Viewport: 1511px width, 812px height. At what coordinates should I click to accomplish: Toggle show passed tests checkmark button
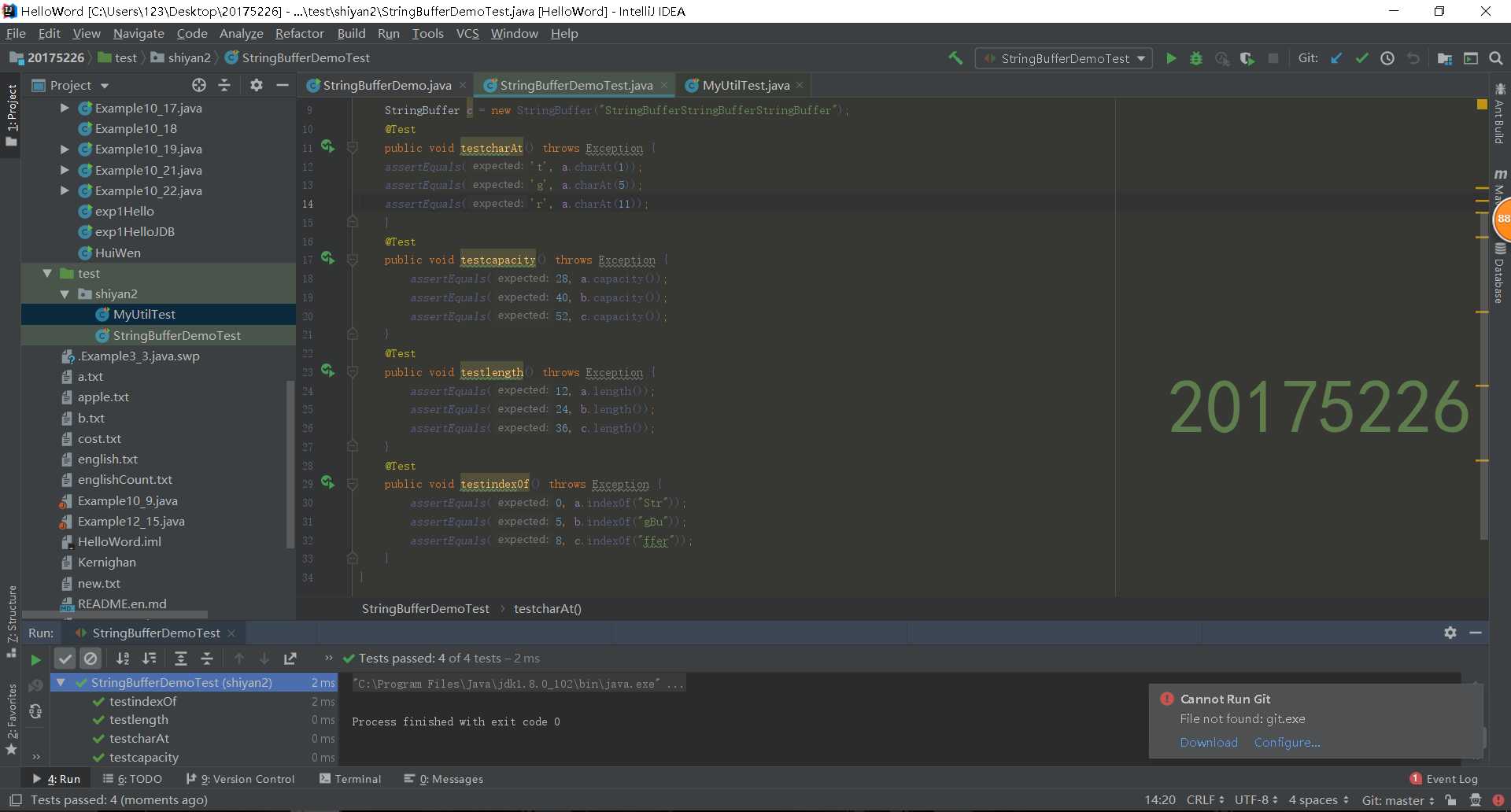coord(65,659)
